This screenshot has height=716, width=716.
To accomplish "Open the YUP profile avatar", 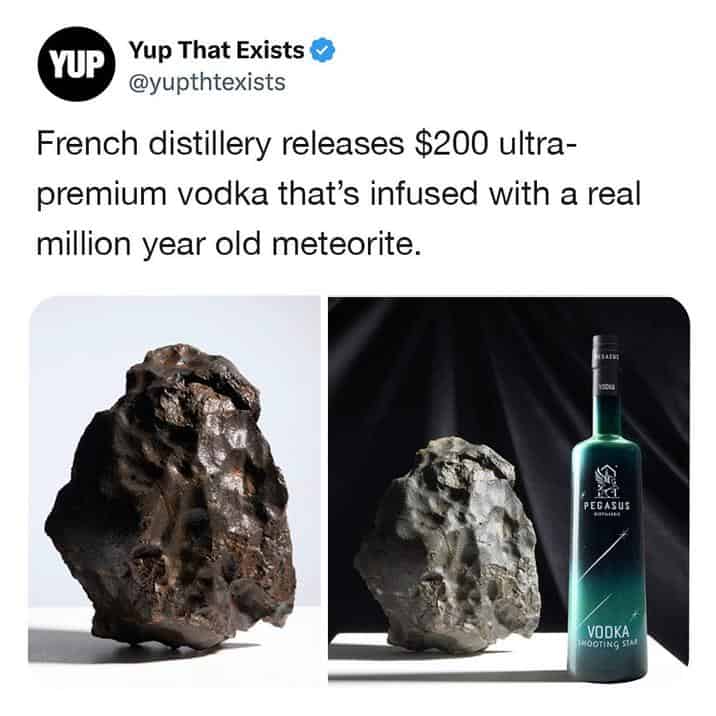I will (75, 63).
